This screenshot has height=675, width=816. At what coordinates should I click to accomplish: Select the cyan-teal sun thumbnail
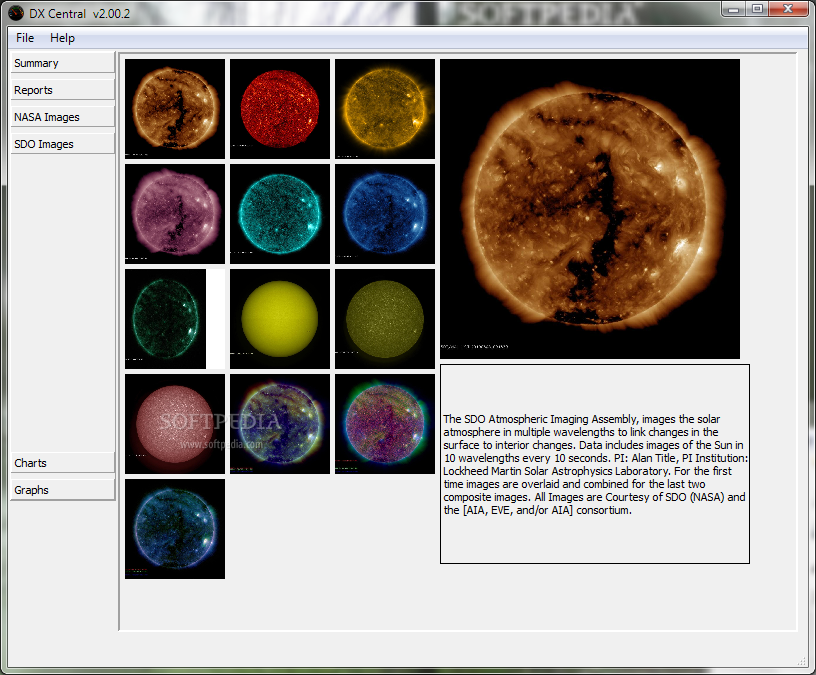[x=280, y=214]
